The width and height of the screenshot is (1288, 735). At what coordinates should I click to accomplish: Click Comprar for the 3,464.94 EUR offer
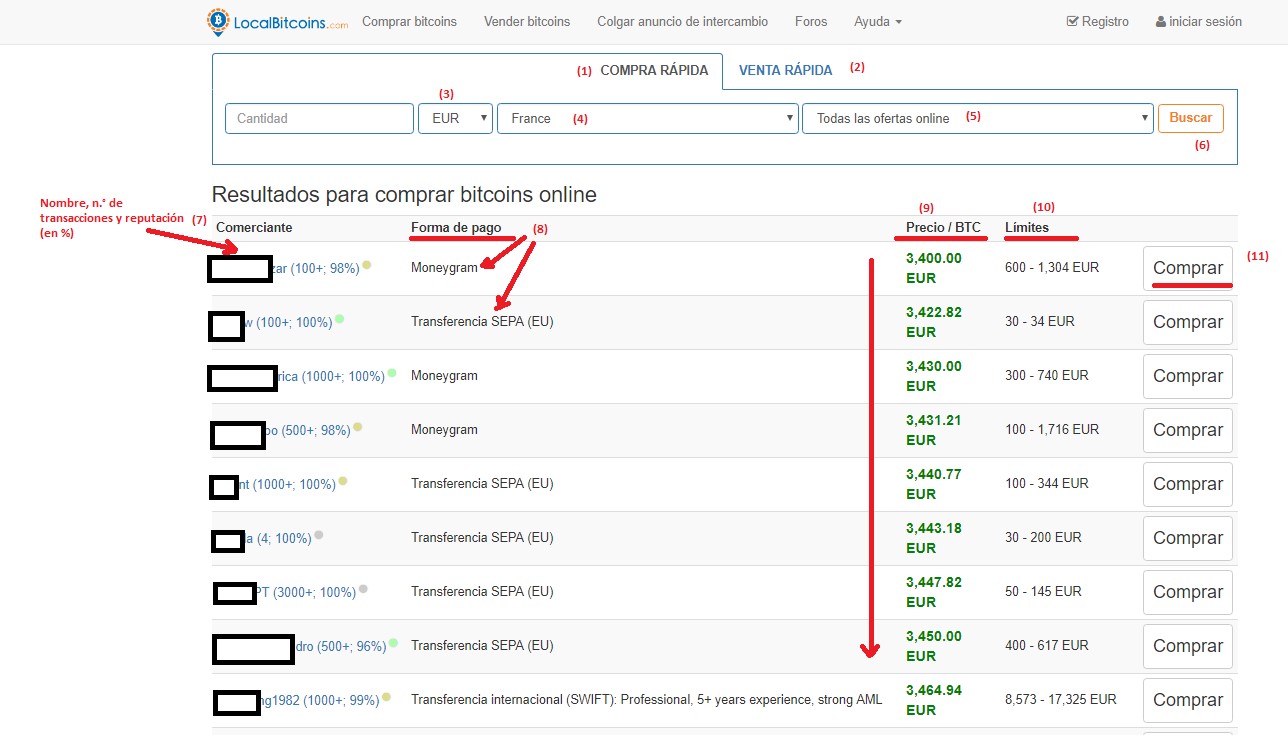pyautogui.click(x=1188, y=700)
